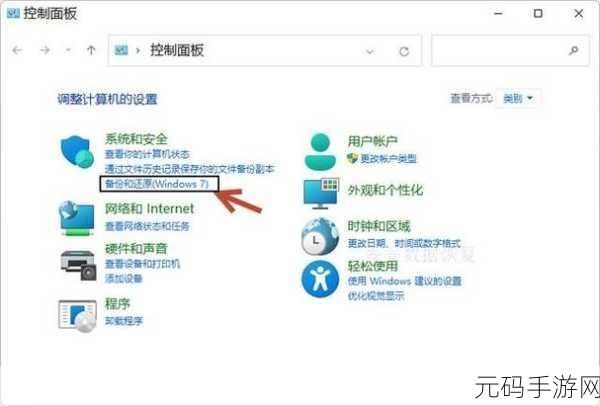Image resolution: width=600 pixels, height=406 pixels.
Task: Open the 查看方式 类别 dropdown
Action: (518, 99)
